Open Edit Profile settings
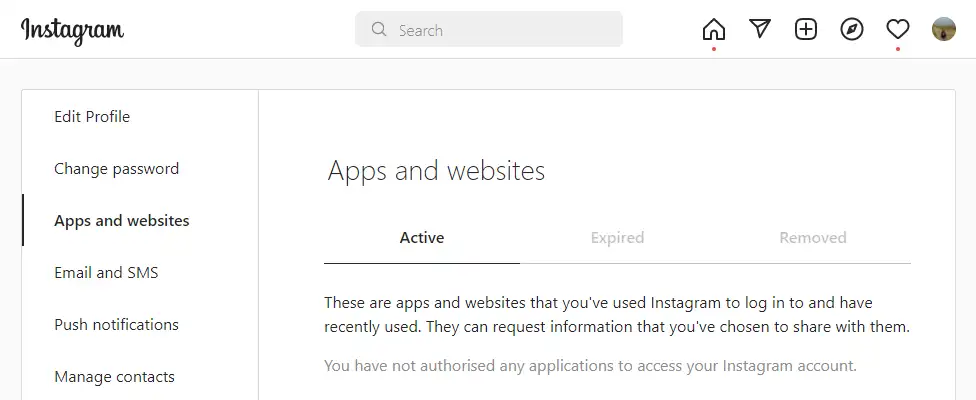Viewport: 976px width, 400px height. pyautogui.click(x=92, y=117)
